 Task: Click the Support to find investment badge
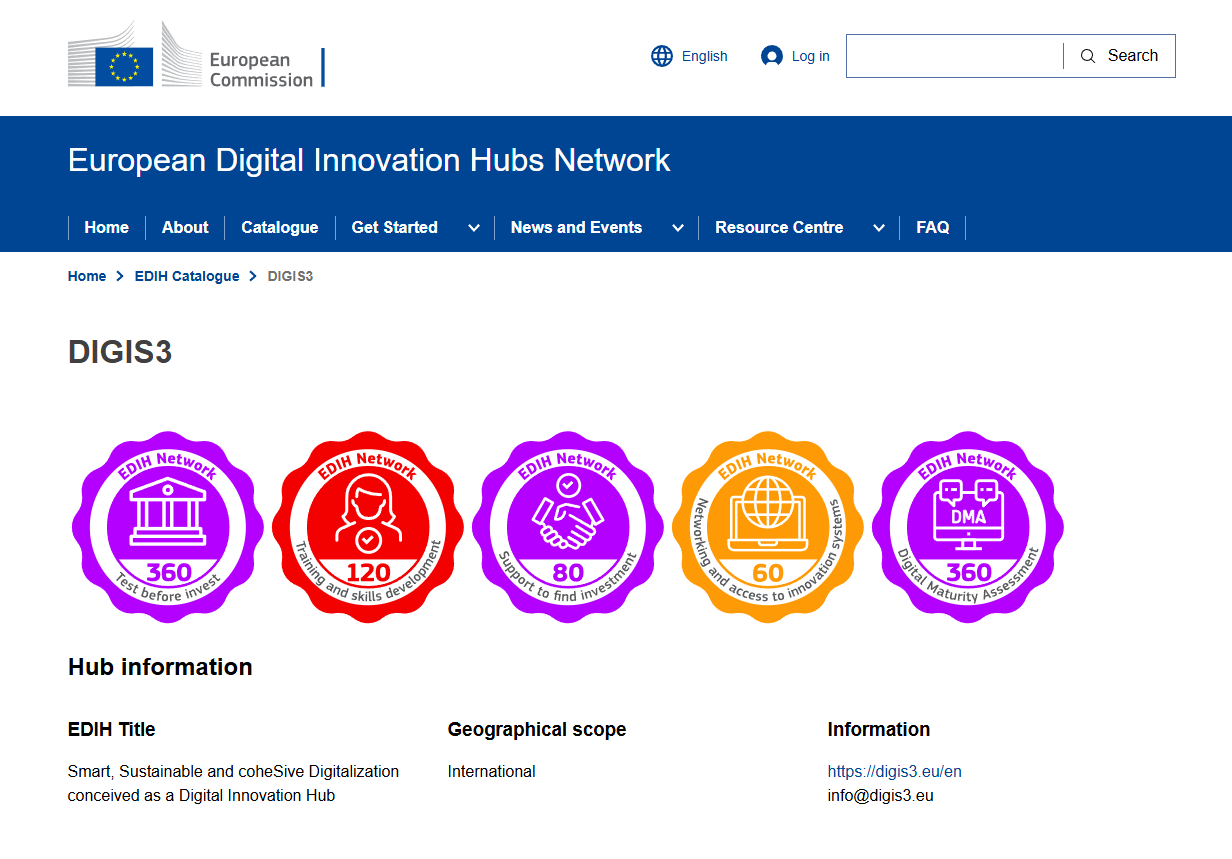pyautogui.click(x=568, y=526)
